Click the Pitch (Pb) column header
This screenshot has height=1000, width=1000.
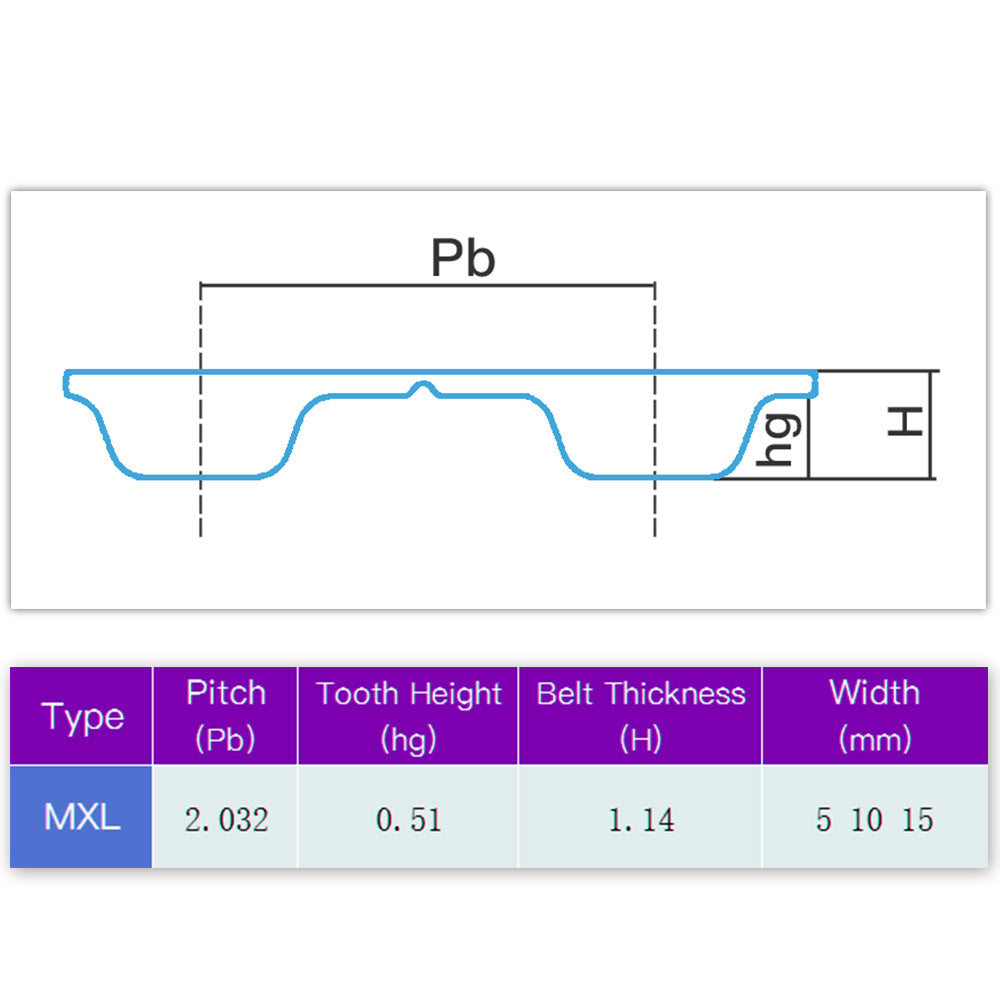click(x=225, y=716)
